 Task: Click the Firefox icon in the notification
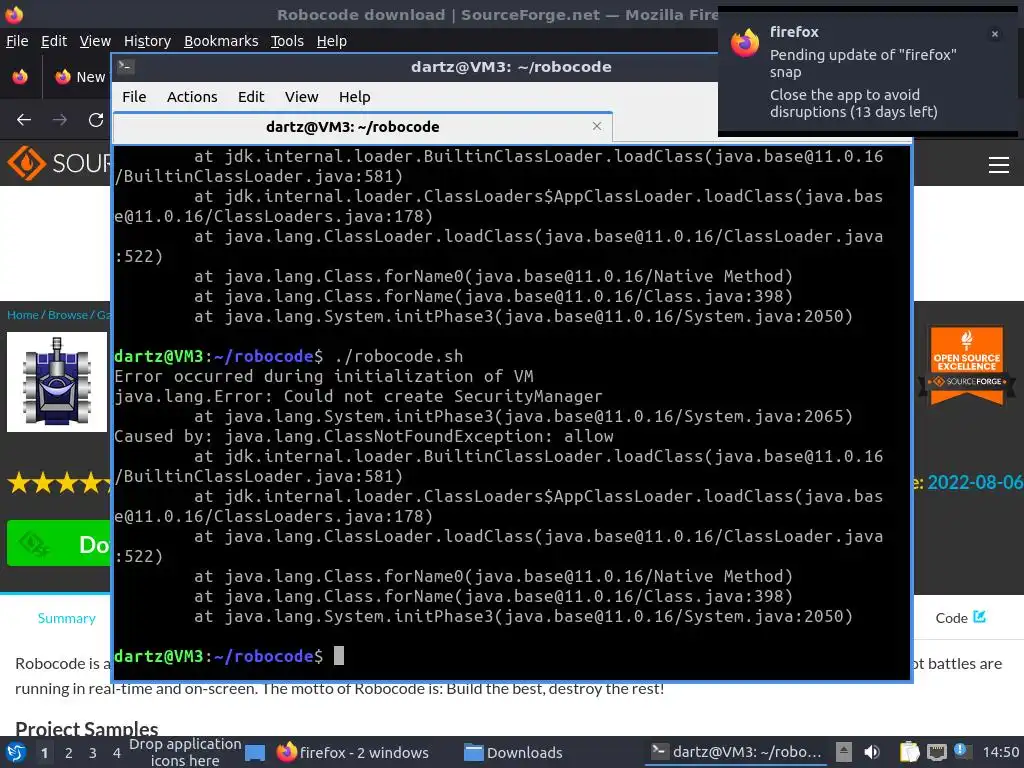coord(745,44)
